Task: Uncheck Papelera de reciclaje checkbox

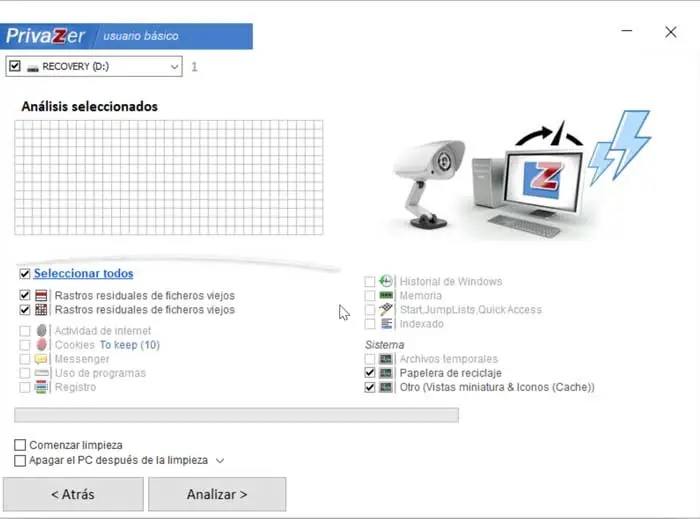Action: click(x=370, y=373)
